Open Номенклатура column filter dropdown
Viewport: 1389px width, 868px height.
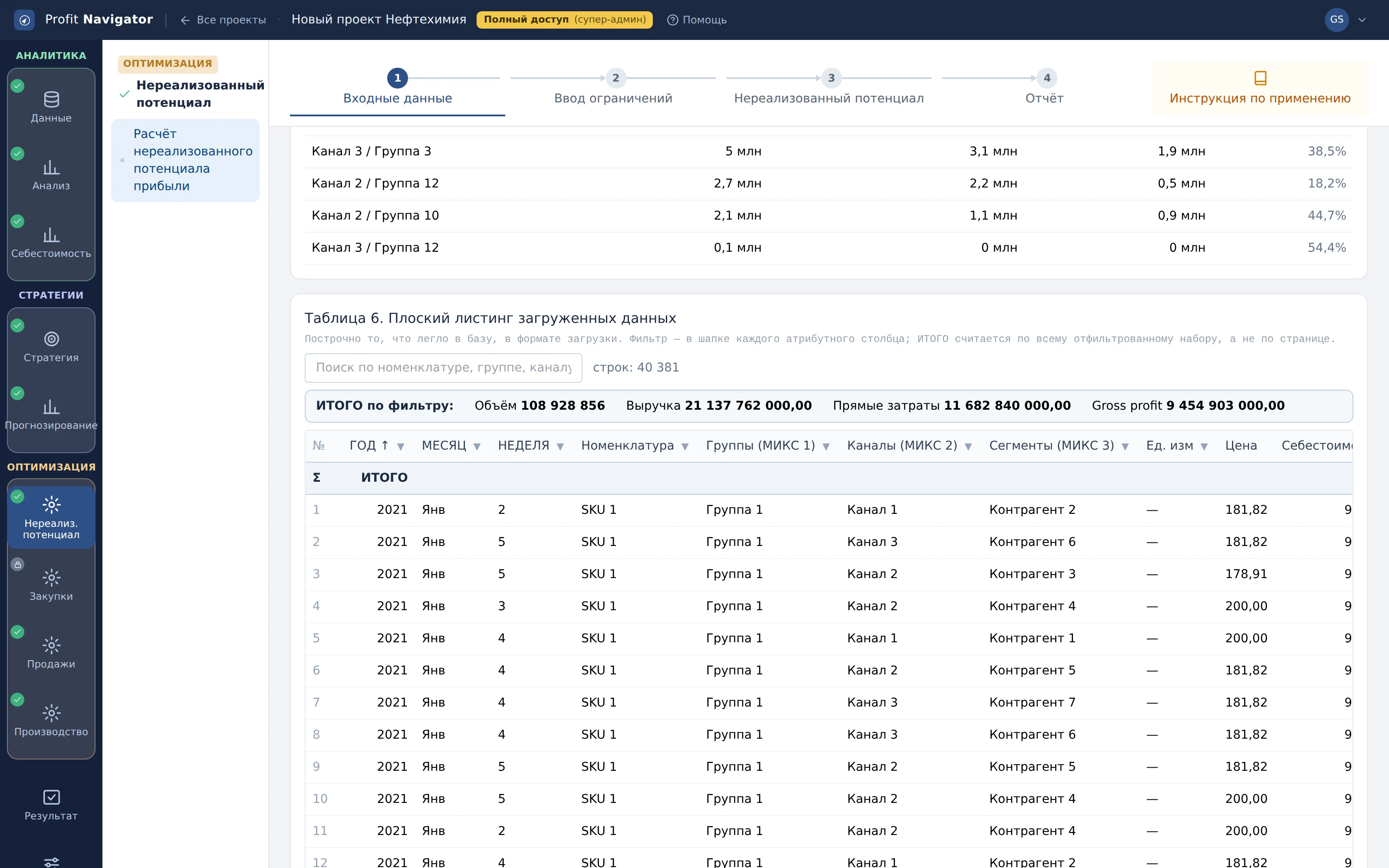pyautogui.click(x=685, y=447)
